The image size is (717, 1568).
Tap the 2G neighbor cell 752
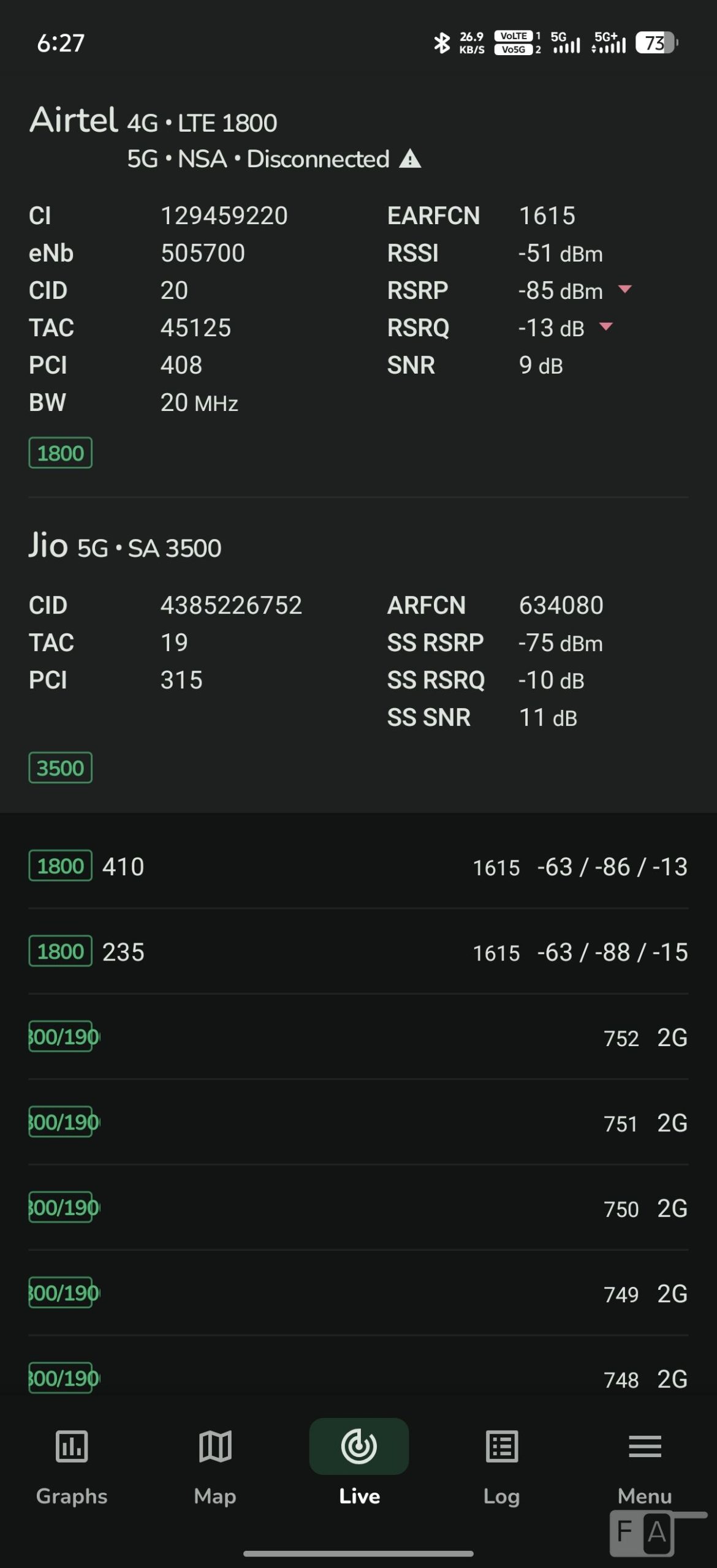[x=358, y=1037]
